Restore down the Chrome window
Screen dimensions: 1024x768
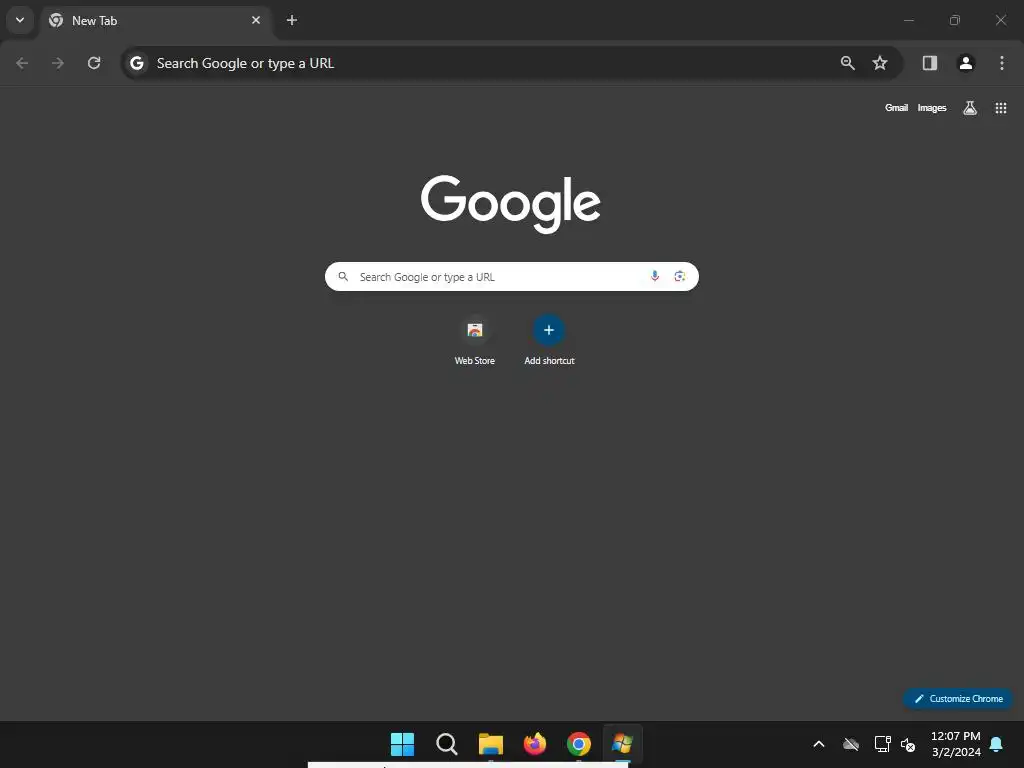click(x=955, y=20)
